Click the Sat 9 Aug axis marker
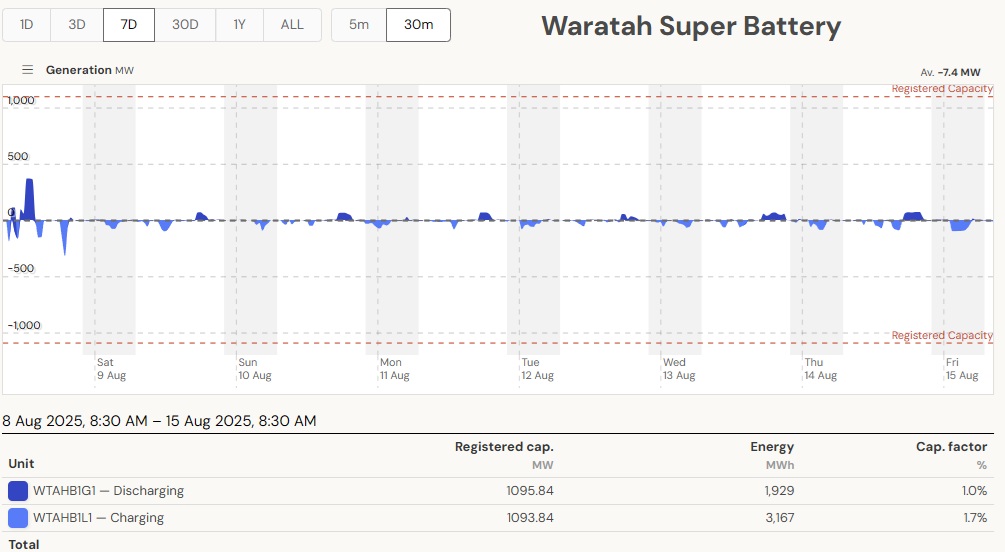 tap(111, 369)
